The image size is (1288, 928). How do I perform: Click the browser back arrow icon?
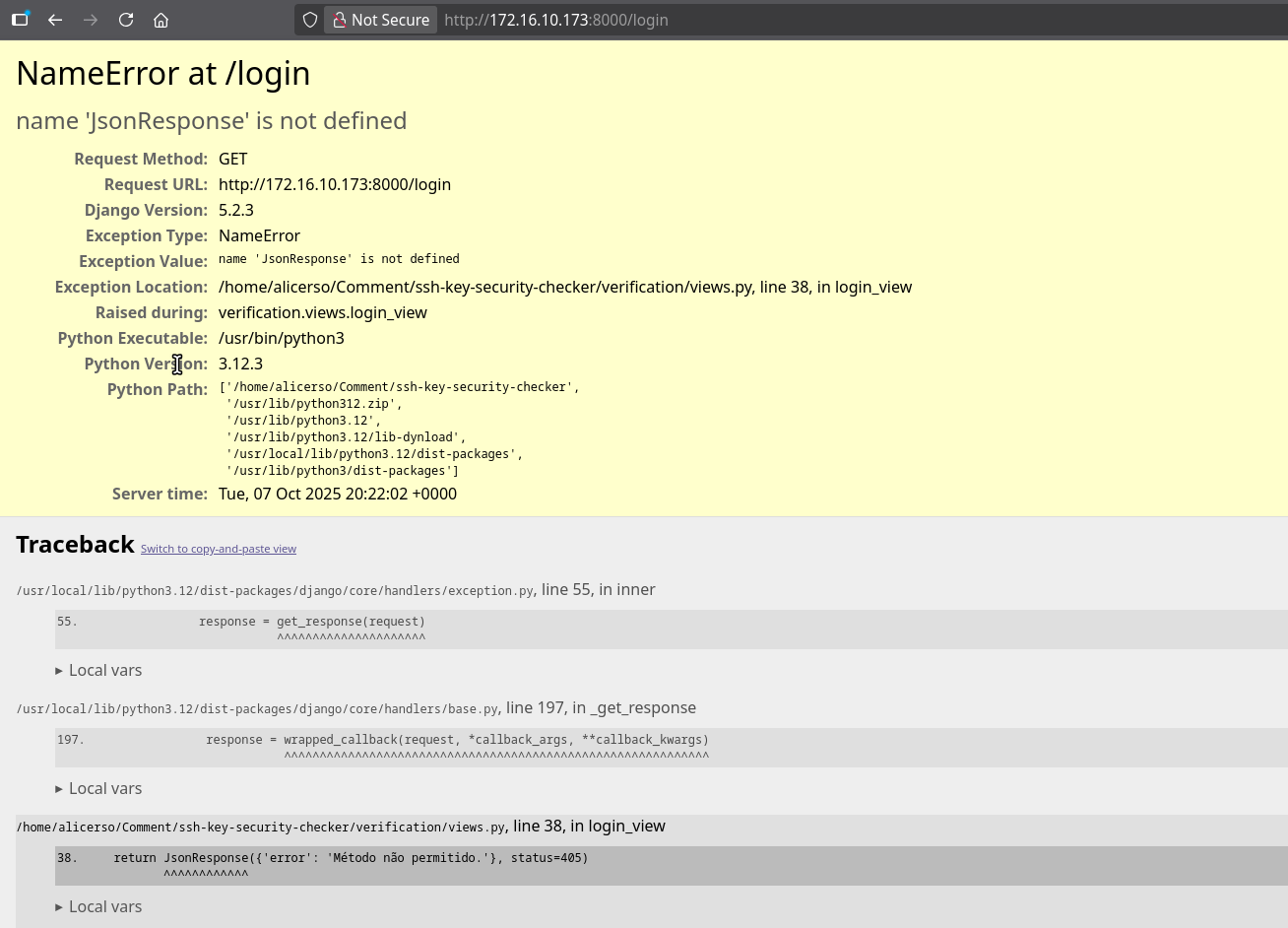[x=55, y=20]
